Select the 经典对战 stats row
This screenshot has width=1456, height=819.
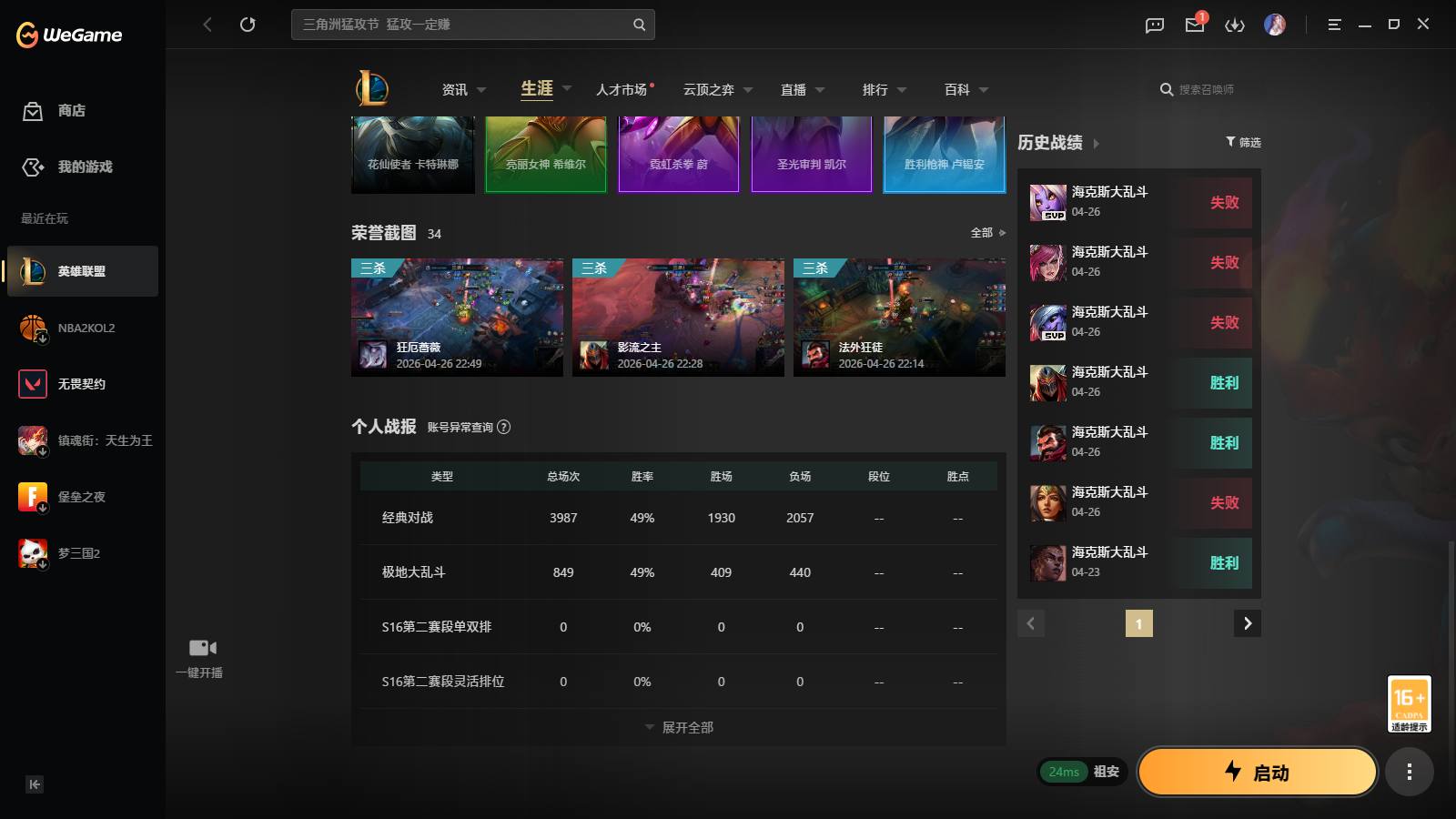(x=679, y=518)
